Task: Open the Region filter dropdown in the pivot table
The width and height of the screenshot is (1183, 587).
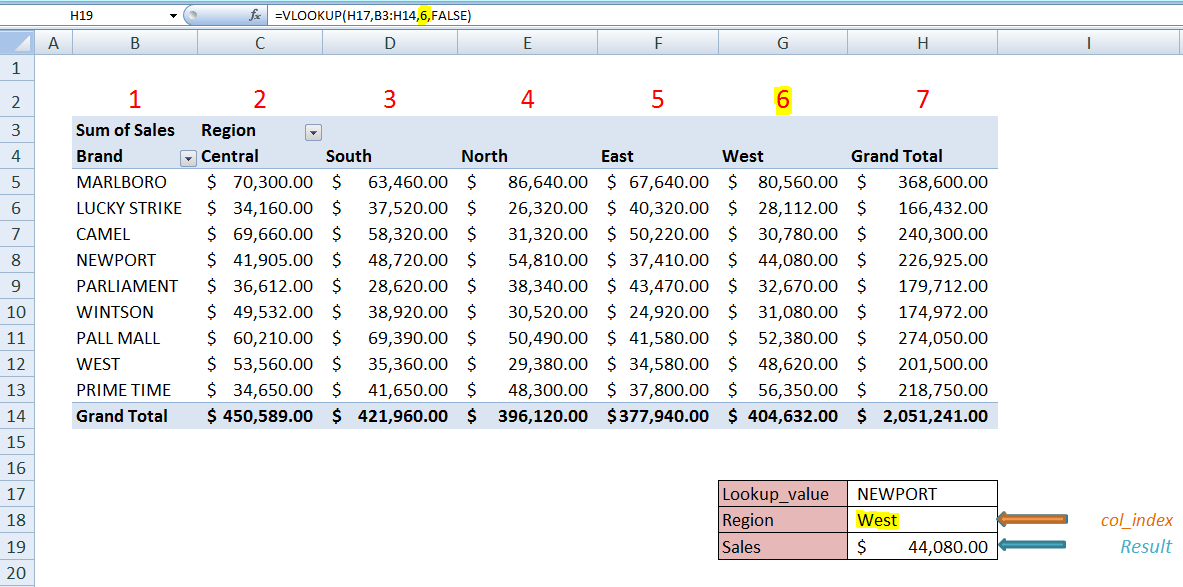Action: (x=312, y=132)
